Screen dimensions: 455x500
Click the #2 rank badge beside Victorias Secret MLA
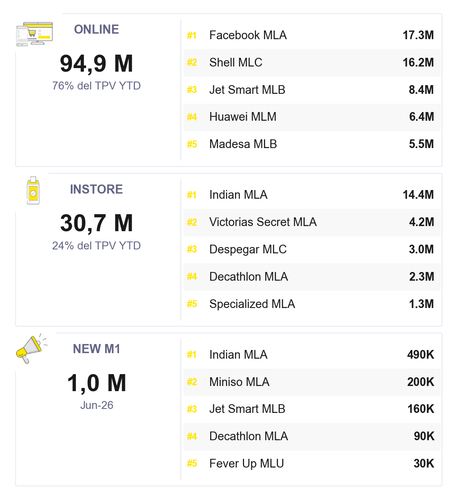(x=192, y=222)
